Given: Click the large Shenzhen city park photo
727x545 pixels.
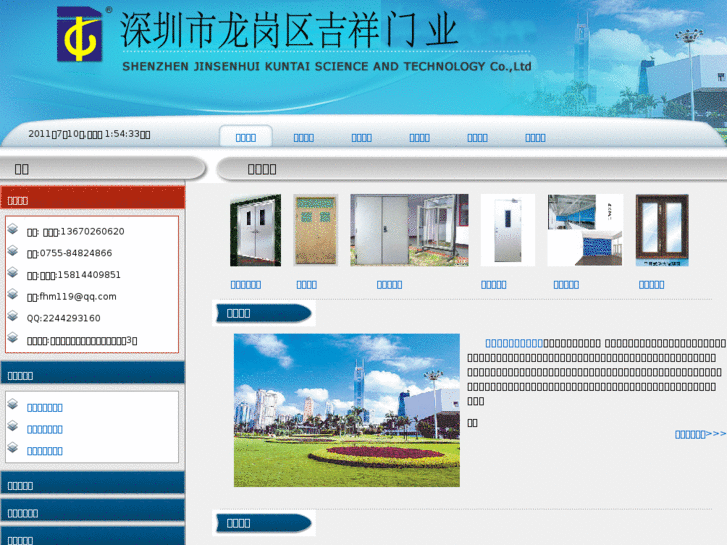Looking at the screenshot, I should 347,410.
